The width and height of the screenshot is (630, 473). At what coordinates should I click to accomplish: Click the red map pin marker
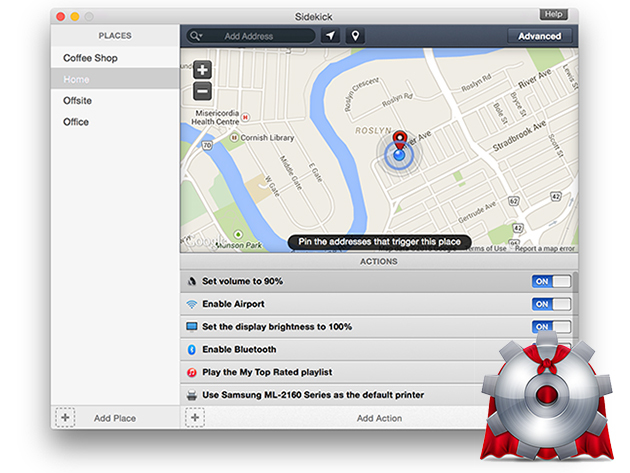pos(399,140)
